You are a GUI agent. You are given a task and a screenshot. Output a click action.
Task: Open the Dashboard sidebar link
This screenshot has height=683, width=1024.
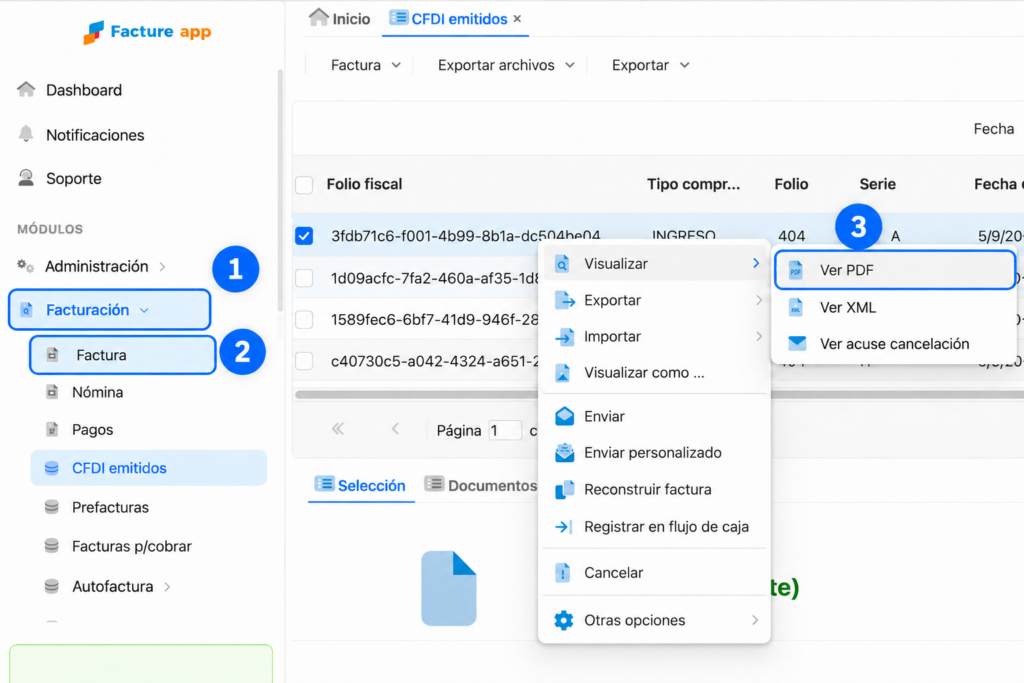(x=84, y=90)
